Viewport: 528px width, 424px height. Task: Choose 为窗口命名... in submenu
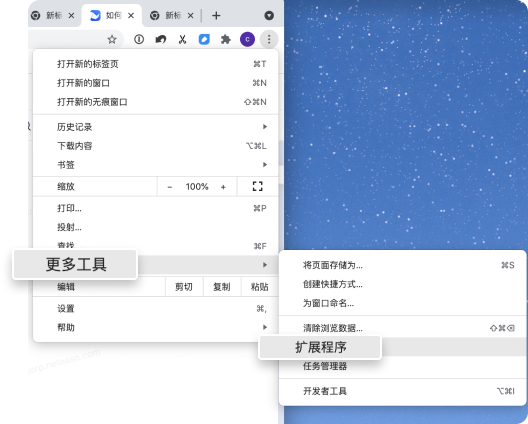(x=402, y=303)
